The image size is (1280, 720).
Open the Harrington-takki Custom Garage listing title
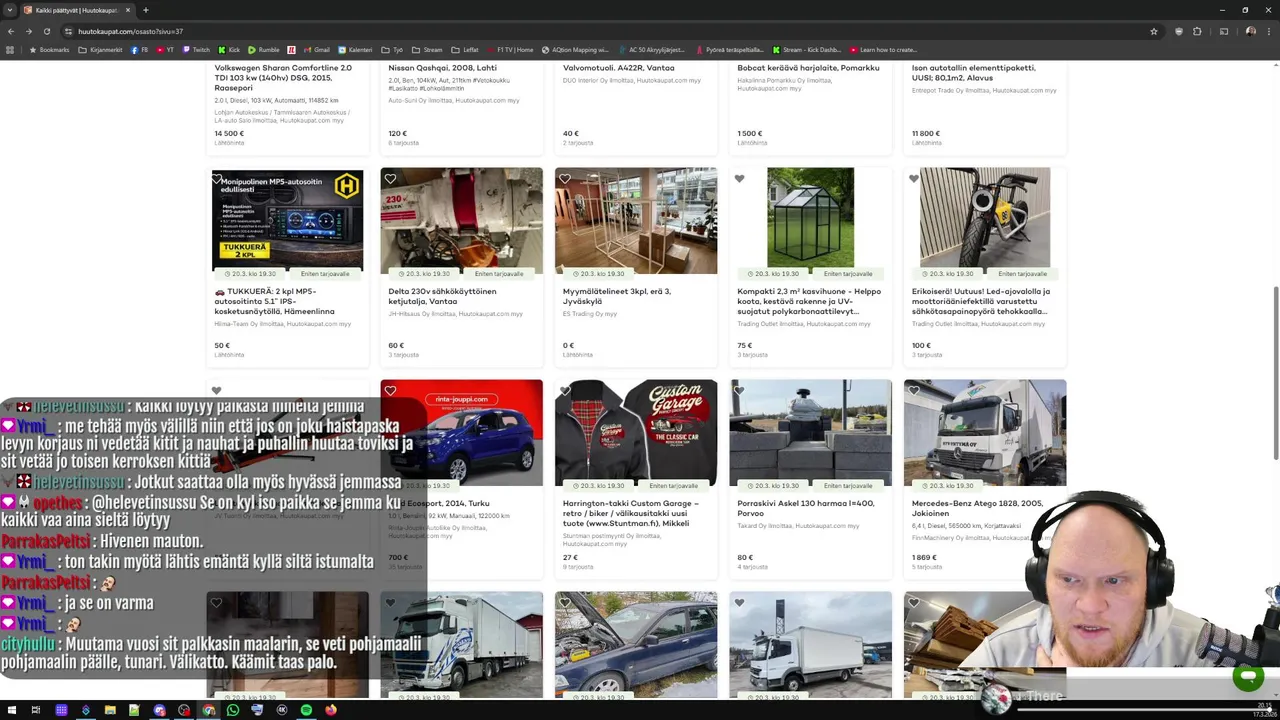coord(631,513)
